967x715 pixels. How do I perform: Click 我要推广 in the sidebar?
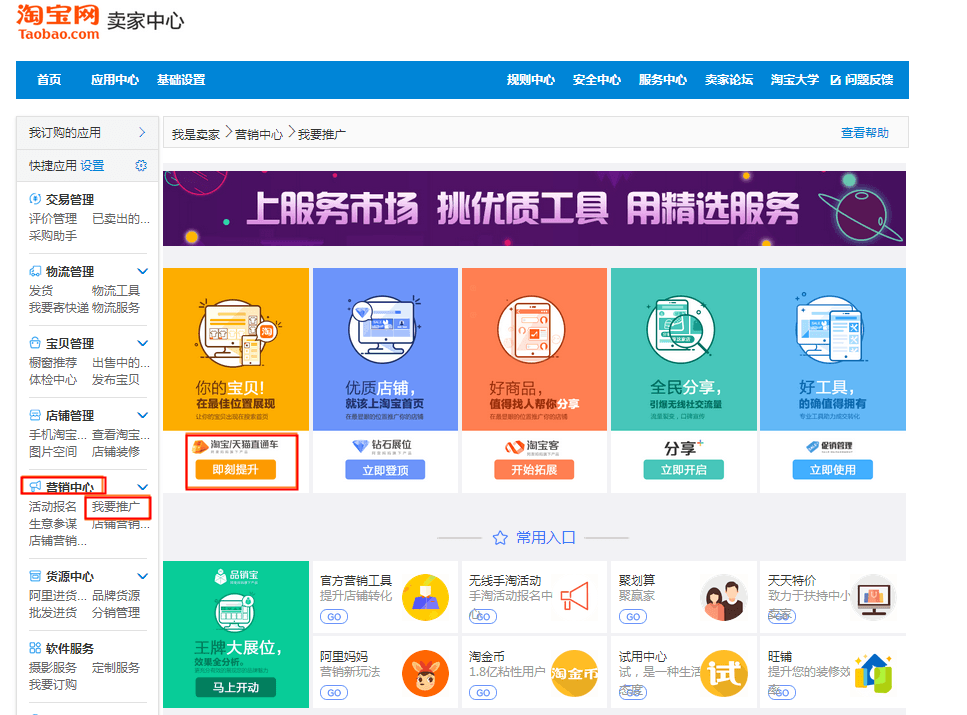[x=116, y=506]
